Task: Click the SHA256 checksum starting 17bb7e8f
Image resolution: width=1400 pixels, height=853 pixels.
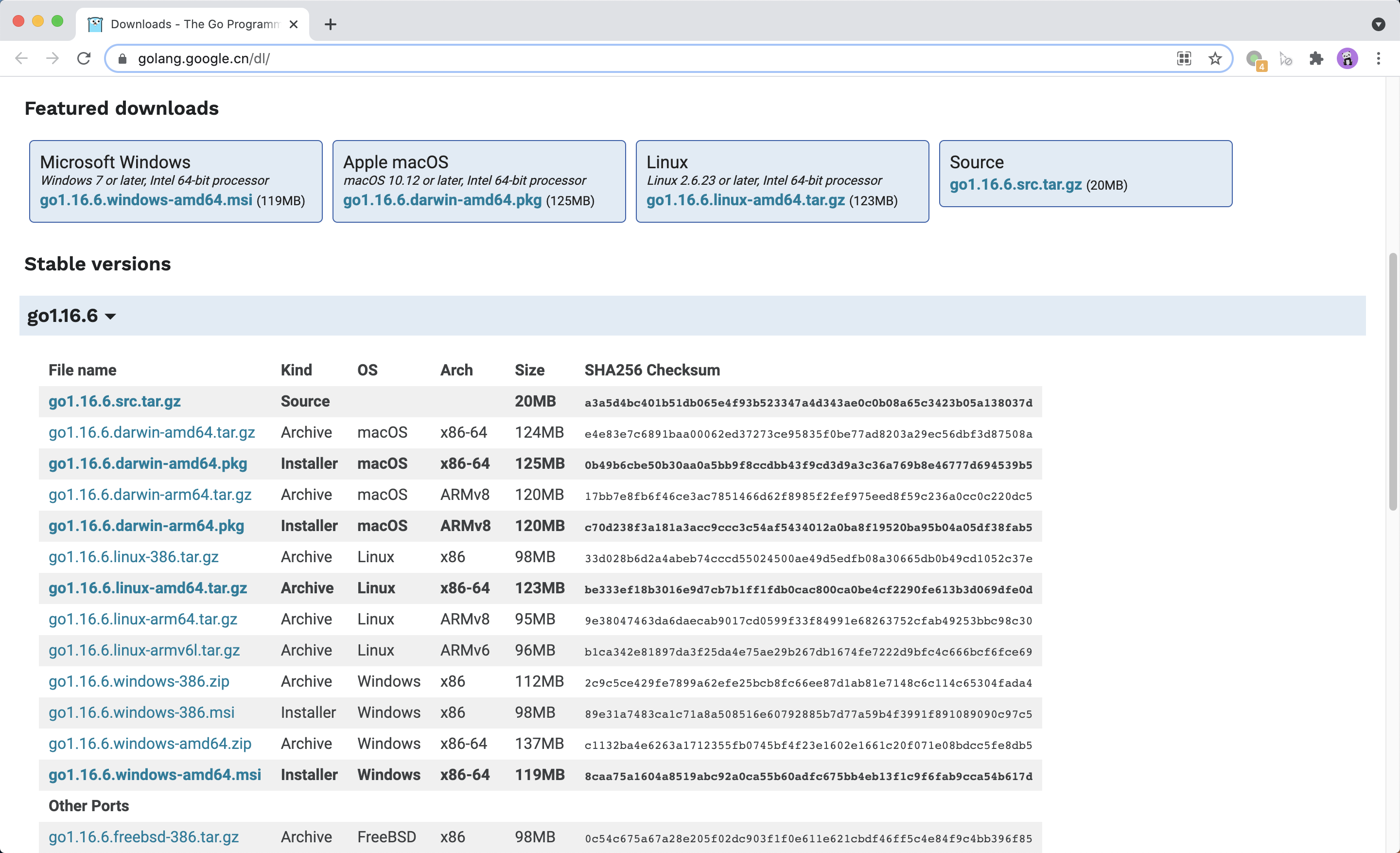Action: point(808,496)
